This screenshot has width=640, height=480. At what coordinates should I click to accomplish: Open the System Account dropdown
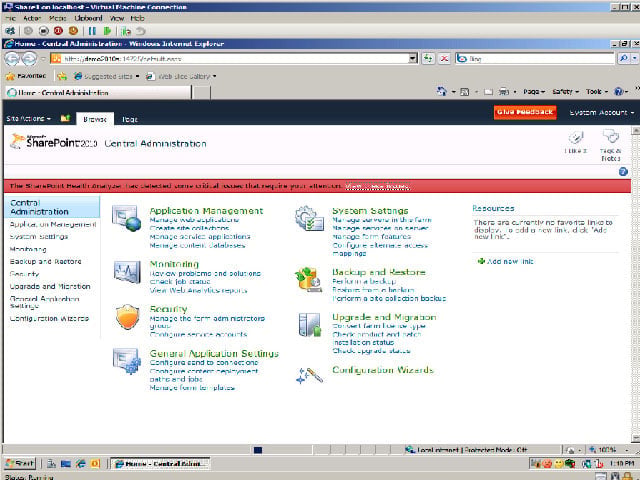coord(602,112)
